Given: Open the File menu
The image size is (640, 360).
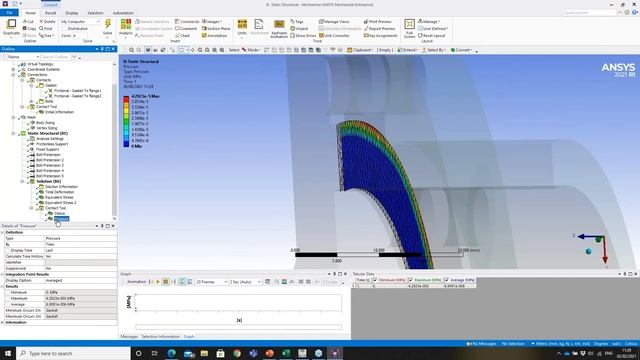Looking at the screenshot, I should pos(9,13).
